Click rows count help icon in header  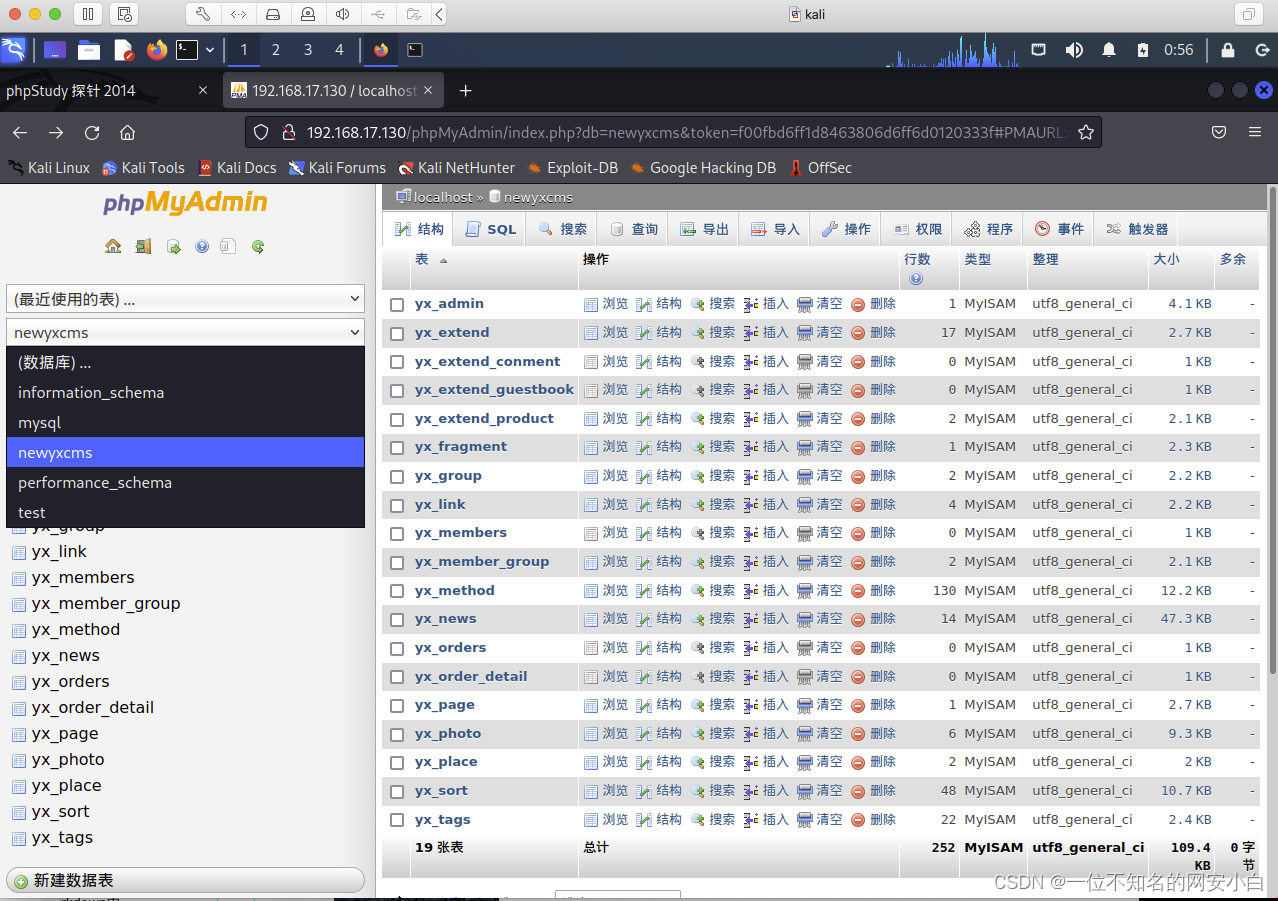click(916, 279)
